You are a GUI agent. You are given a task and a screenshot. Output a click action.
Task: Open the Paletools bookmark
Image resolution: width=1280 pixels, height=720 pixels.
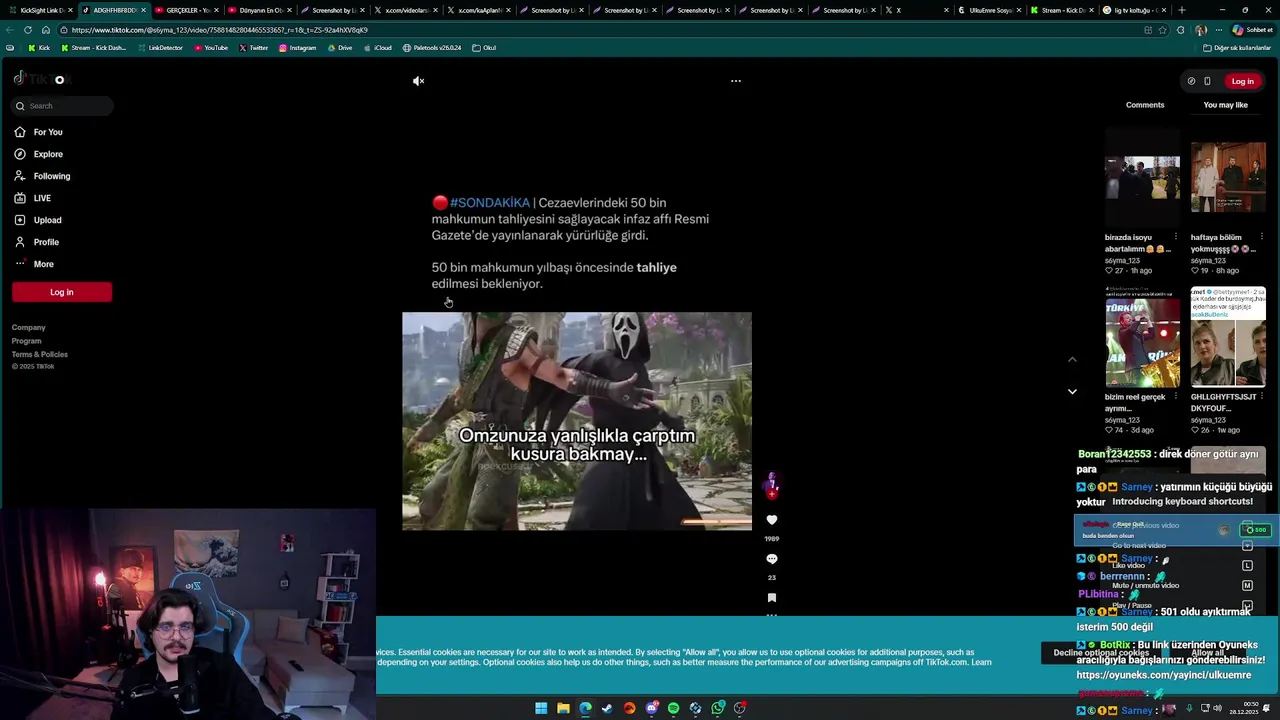tap(432, 48)
